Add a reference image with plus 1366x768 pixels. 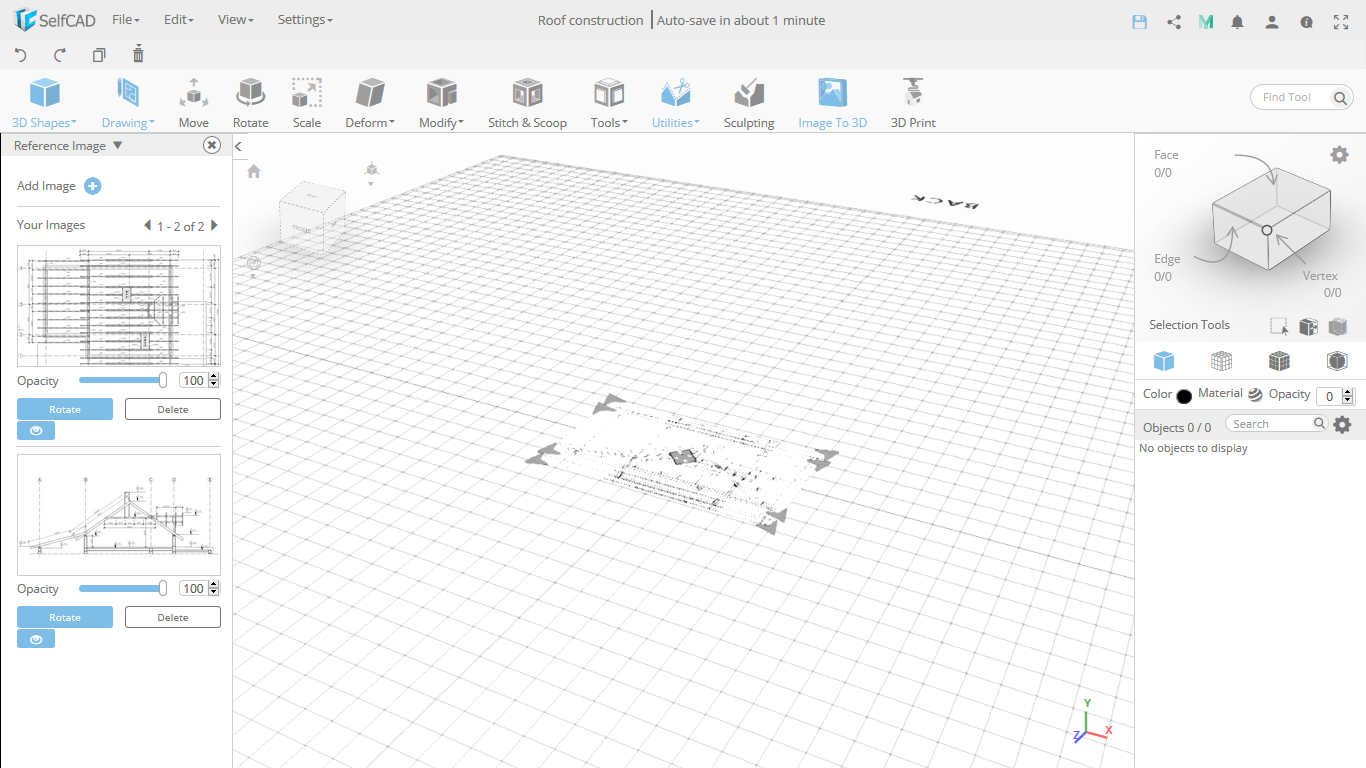92,186
